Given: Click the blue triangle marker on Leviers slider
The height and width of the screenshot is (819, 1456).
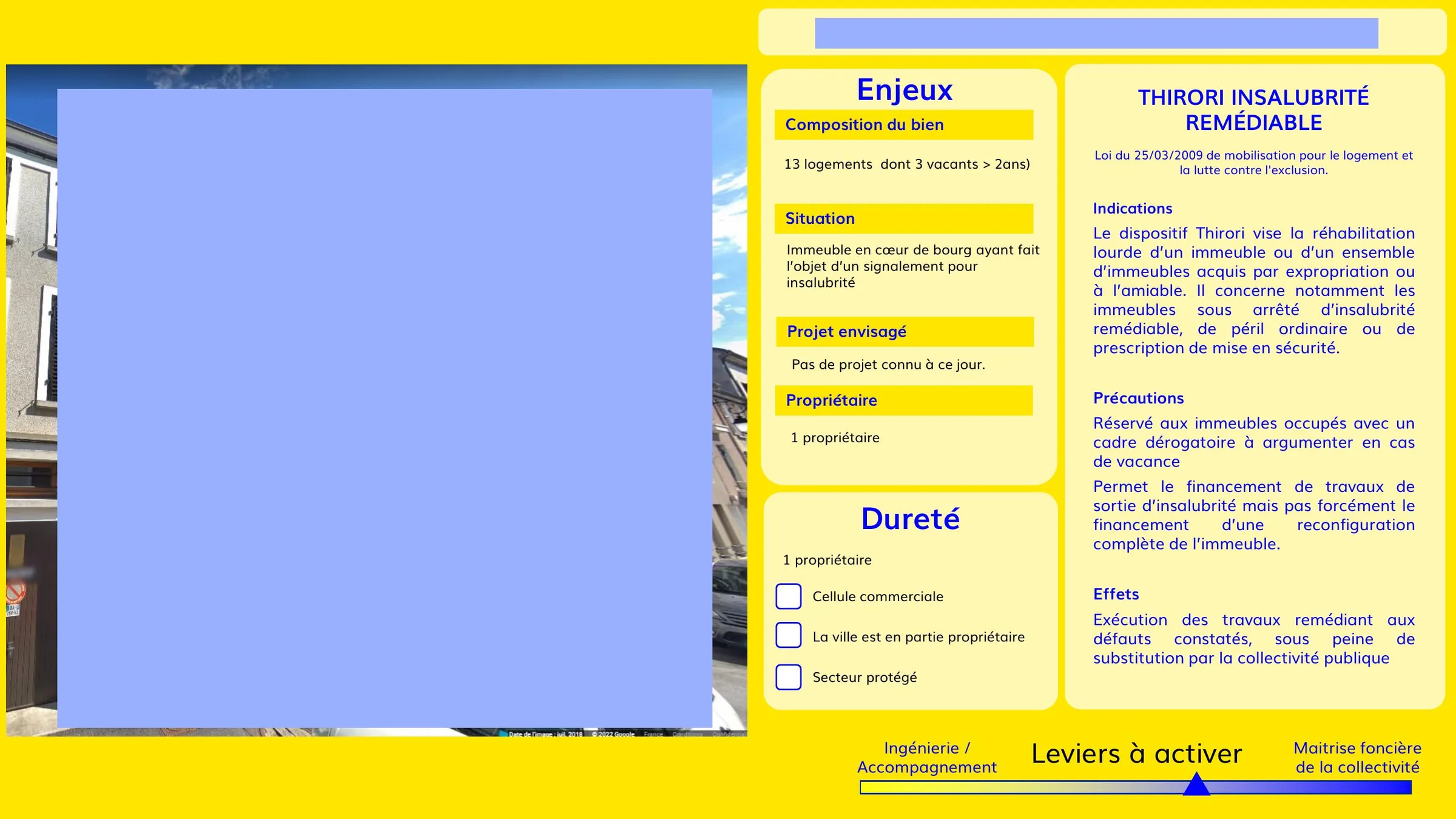Looking at the screenshot, I should click(x=1196, y=784).
